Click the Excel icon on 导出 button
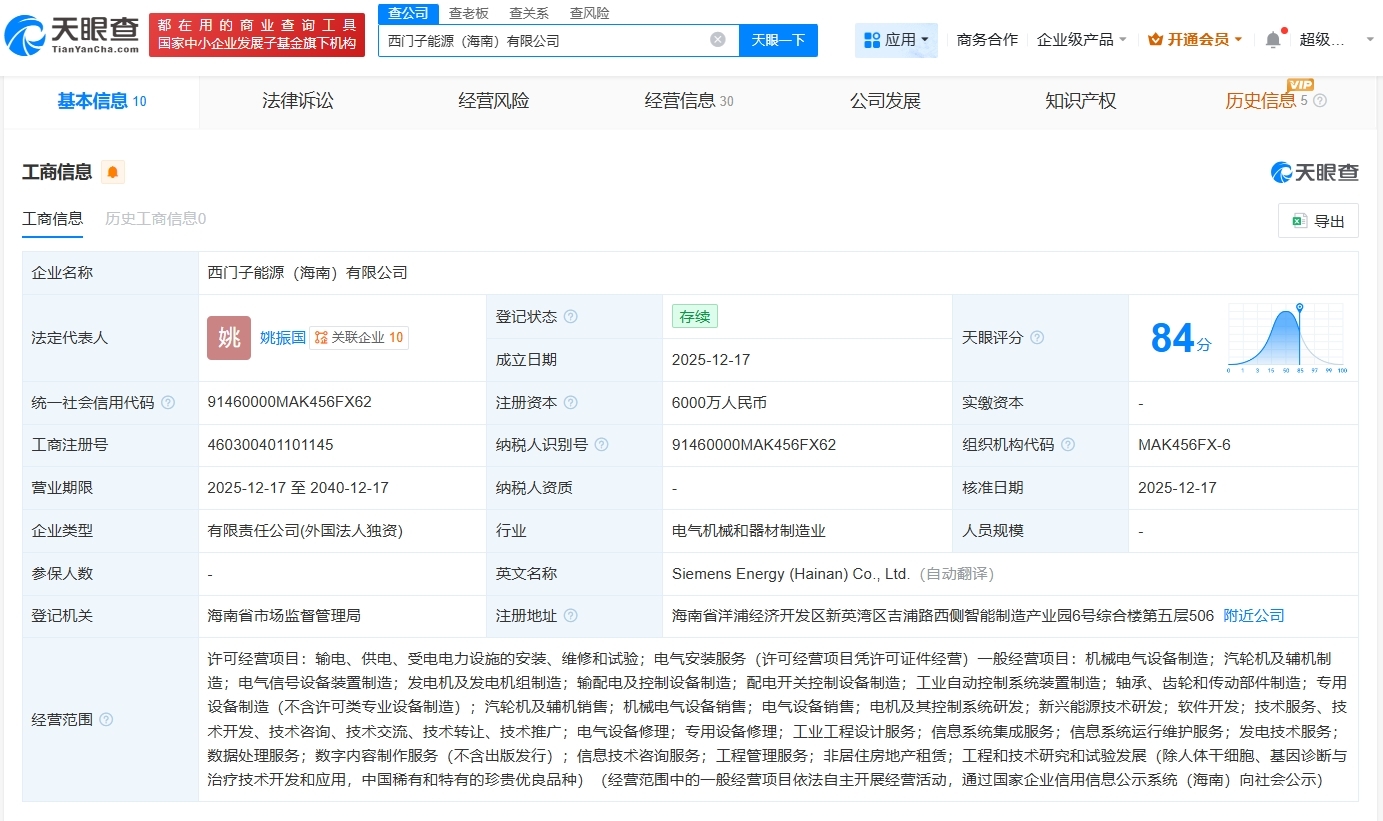The height and width of the screenshot is (821, 1383). tap(1301, 220)
